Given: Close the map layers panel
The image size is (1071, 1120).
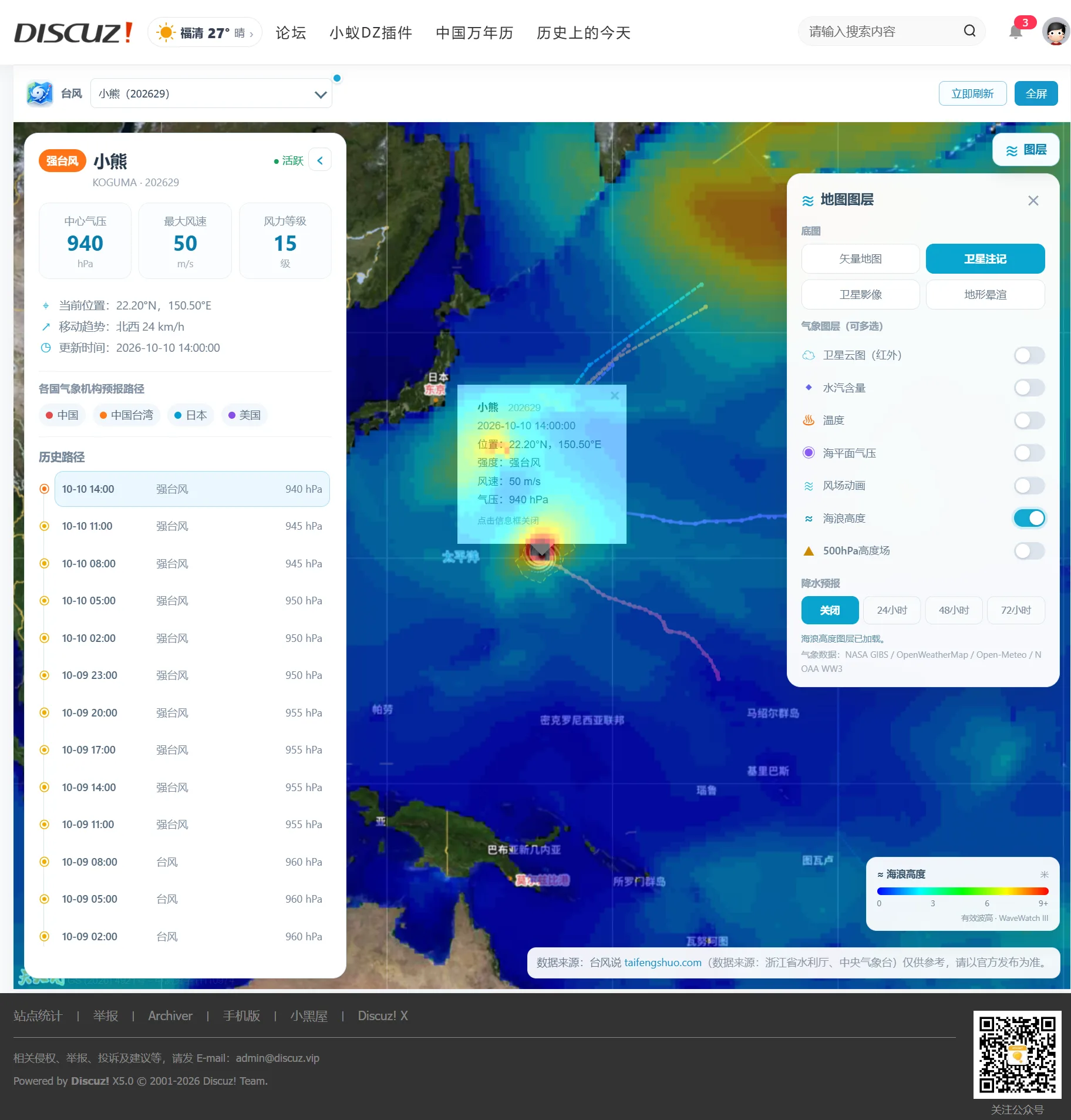Looking at the screenshot, I should click(1033, 200).
